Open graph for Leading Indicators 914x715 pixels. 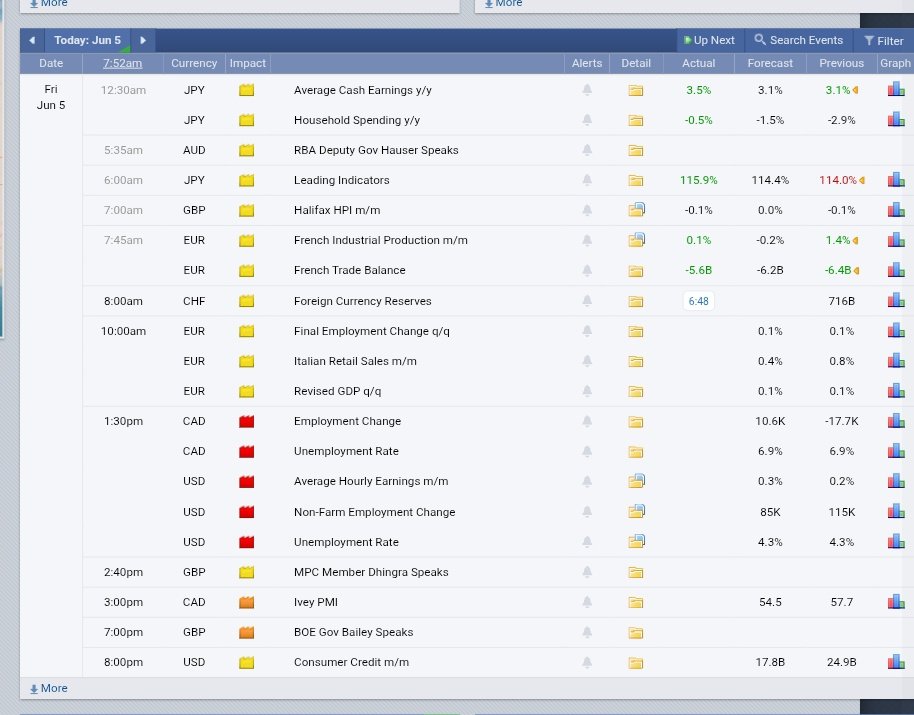[896, 179]
